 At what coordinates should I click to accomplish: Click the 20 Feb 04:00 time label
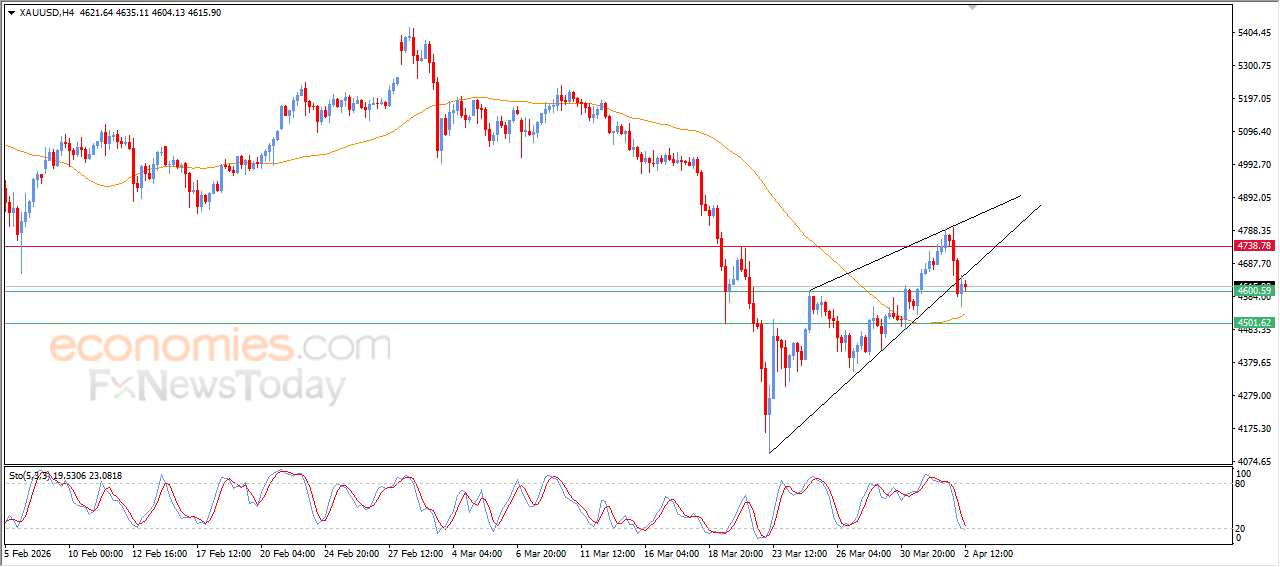pos(287,553)
